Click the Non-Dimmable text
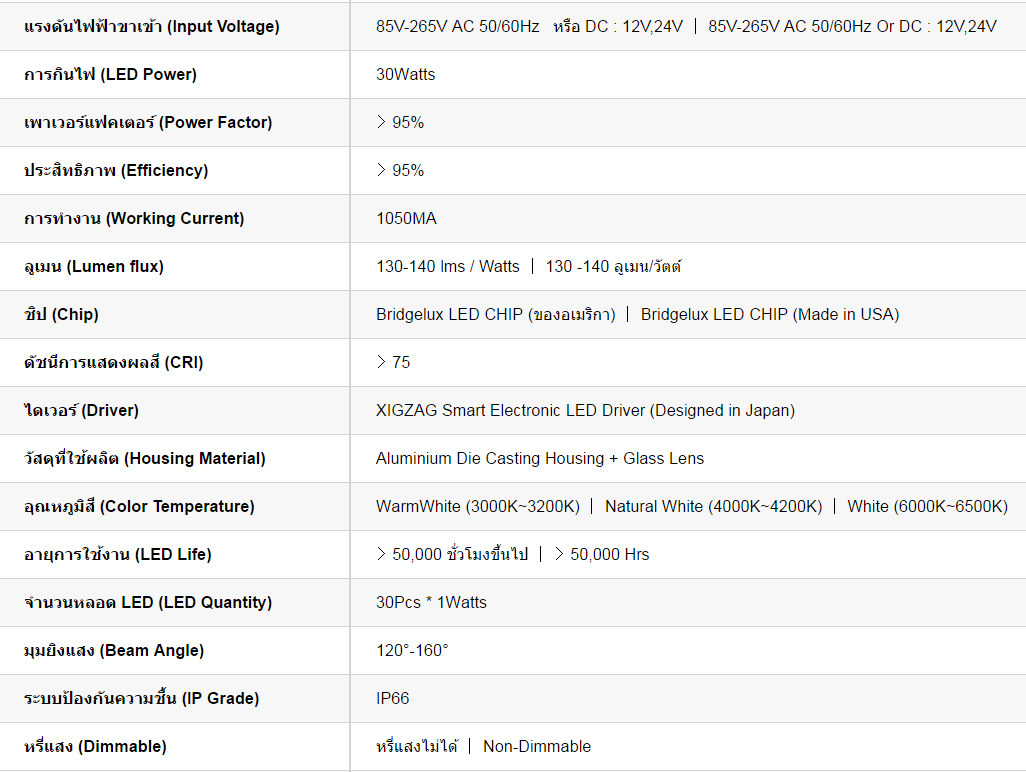The height and width of the screenshot is (772, 1026). [536, 747]
